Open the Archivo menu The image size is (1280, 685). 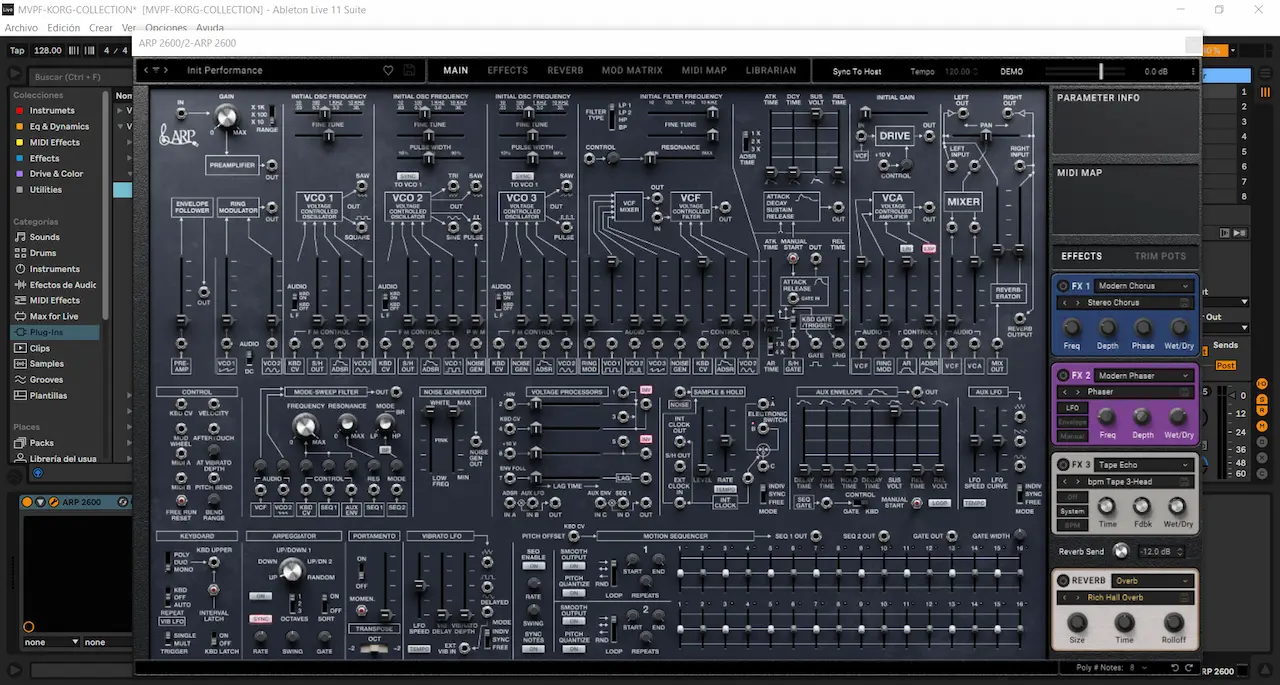(x=21, y=28)
